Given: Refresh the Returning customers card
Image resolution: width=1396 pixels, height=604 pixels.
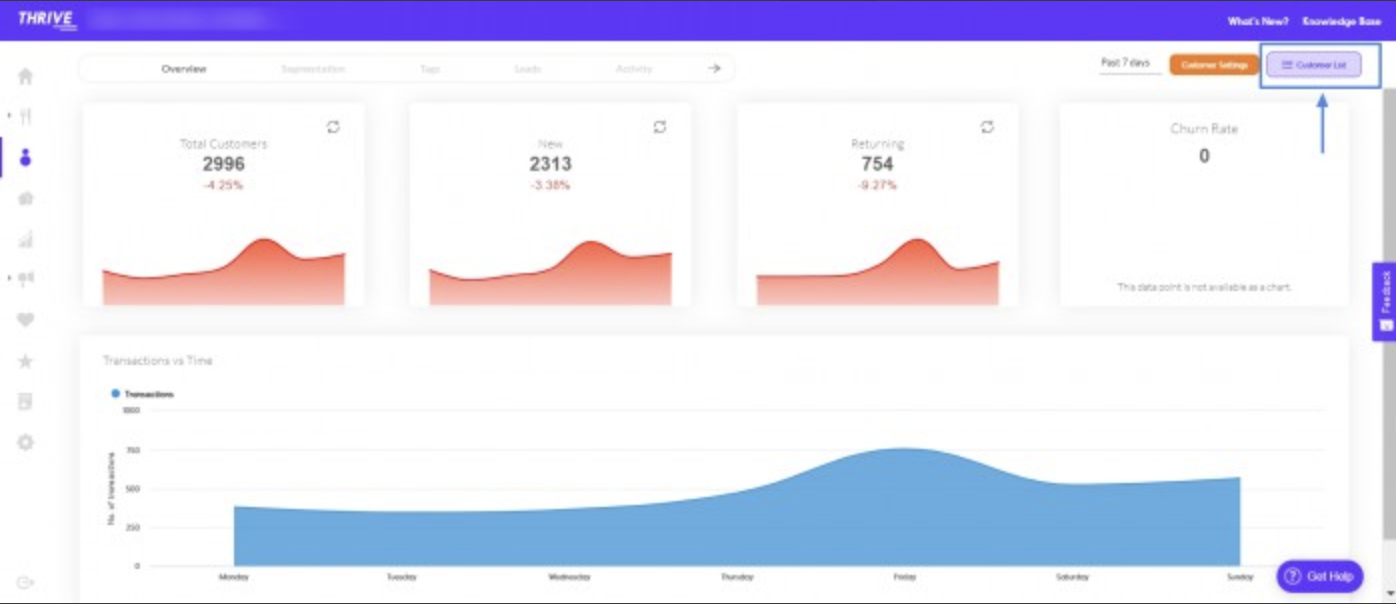Looking at the screenshot, I should (x=987, y=127).
